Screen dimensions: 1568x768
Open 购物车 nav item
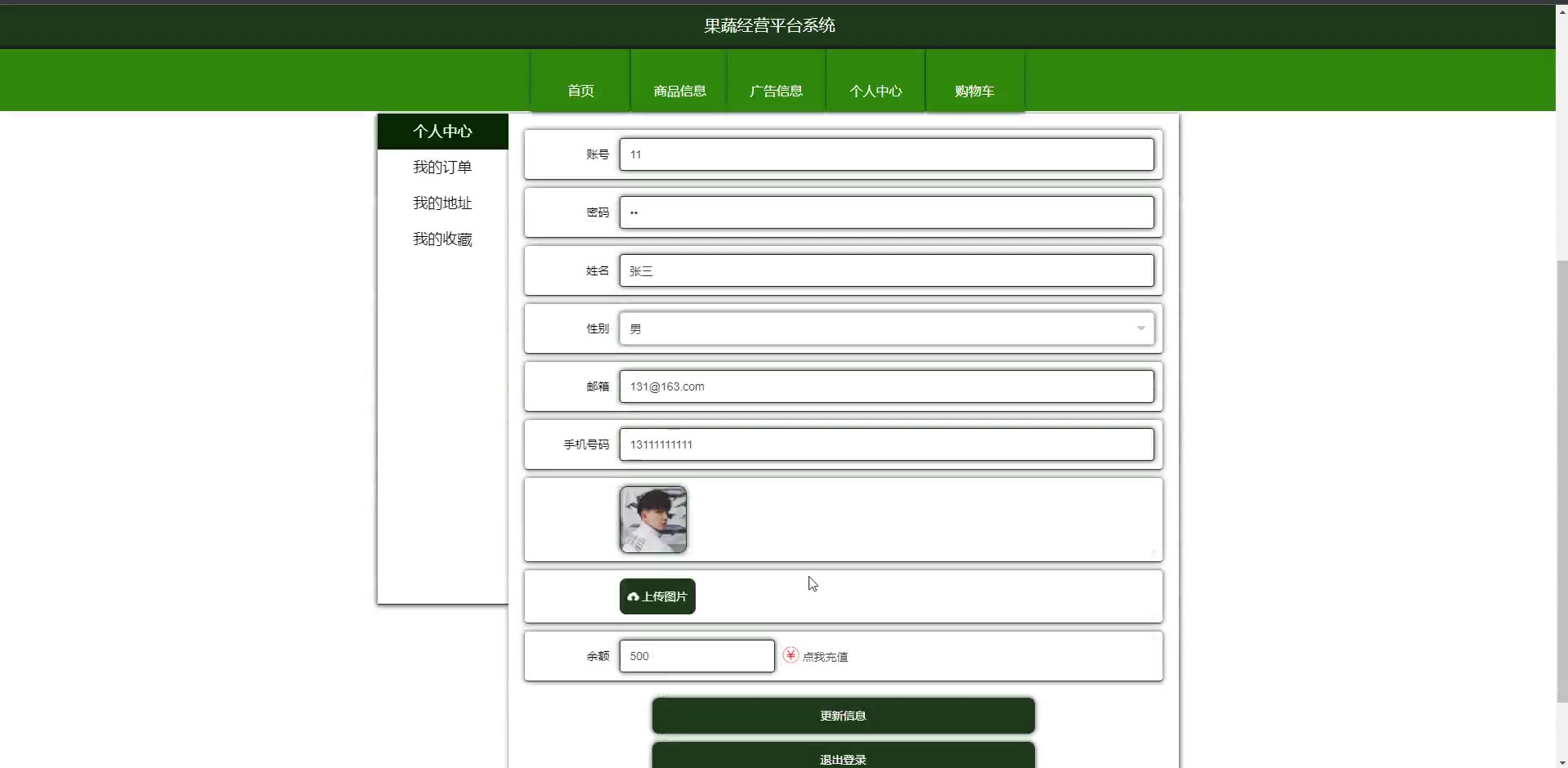(x=974, y=91)
